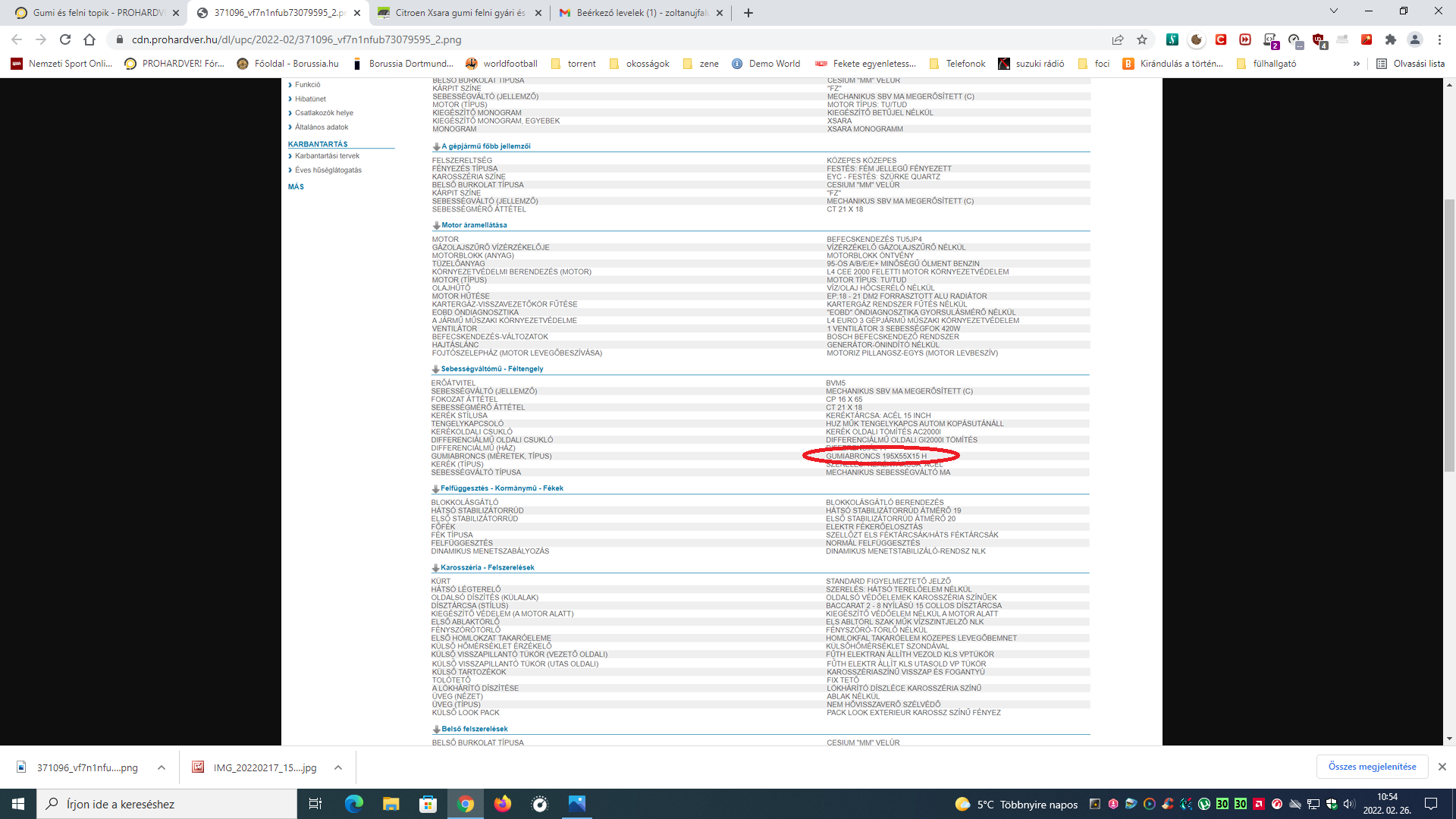
Task: Show hidden bookmarks overflow chevron
Action: (x=1357, y=64)
